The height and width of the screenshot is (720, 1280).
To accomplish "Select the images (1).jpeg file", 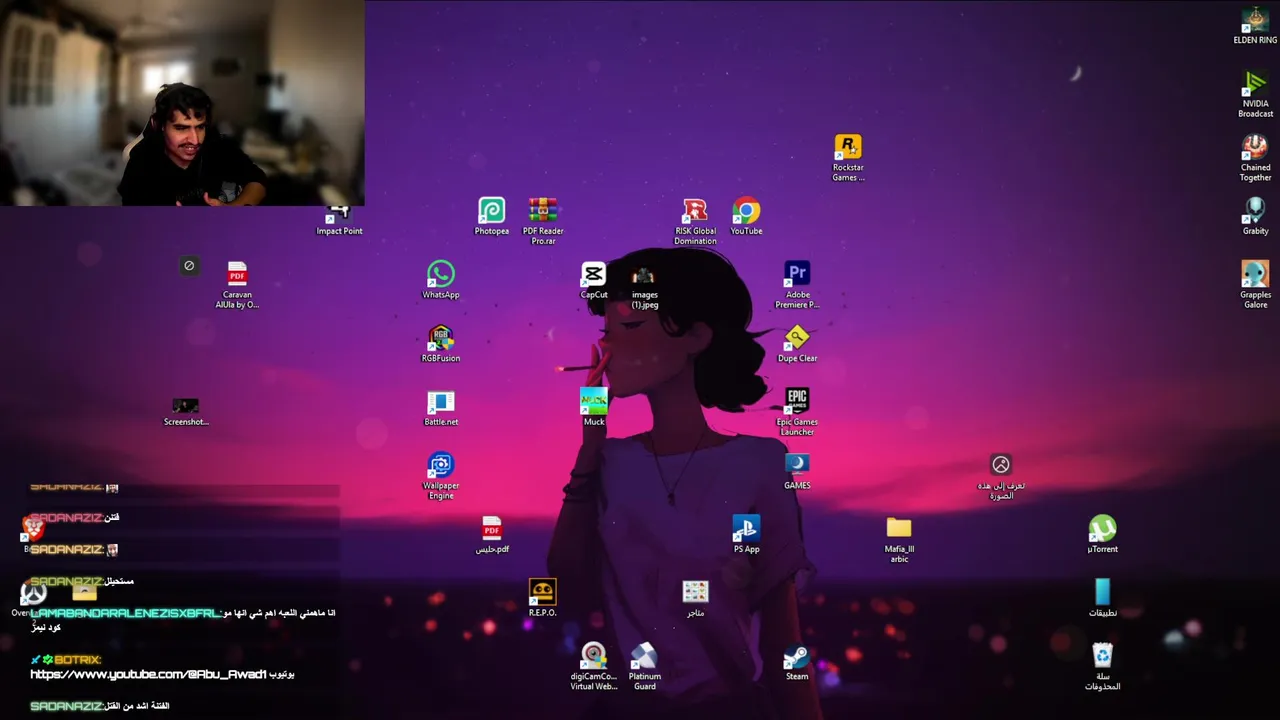I will [x=644, y=285].
